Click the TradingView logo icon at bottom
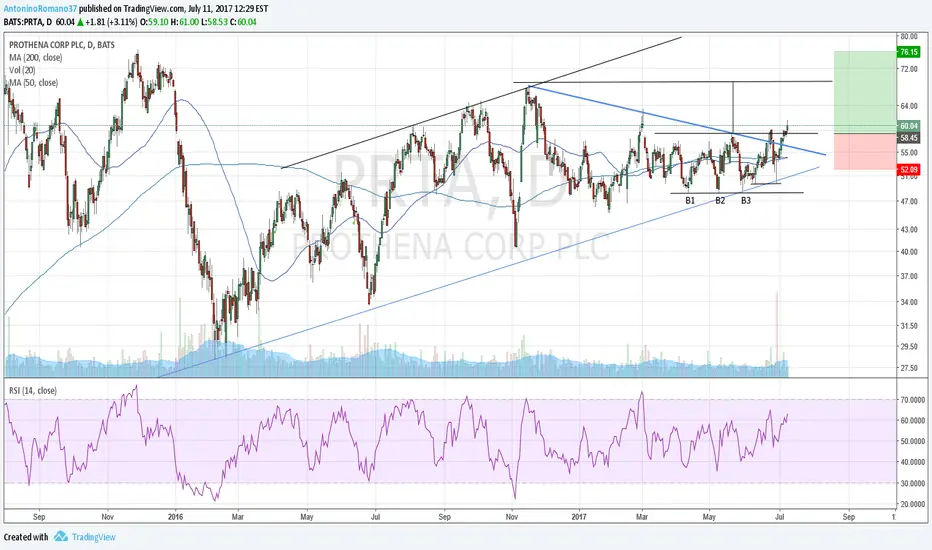The image size is (932, 550). pyautogui.click(x=61, y=537)
